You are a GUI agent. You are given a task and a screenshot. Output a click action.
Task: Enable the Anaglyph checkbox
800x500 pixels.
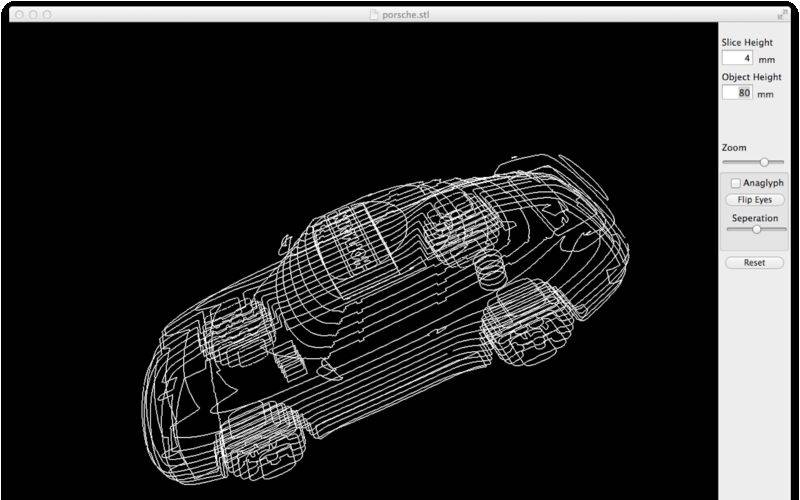[735, 183]
